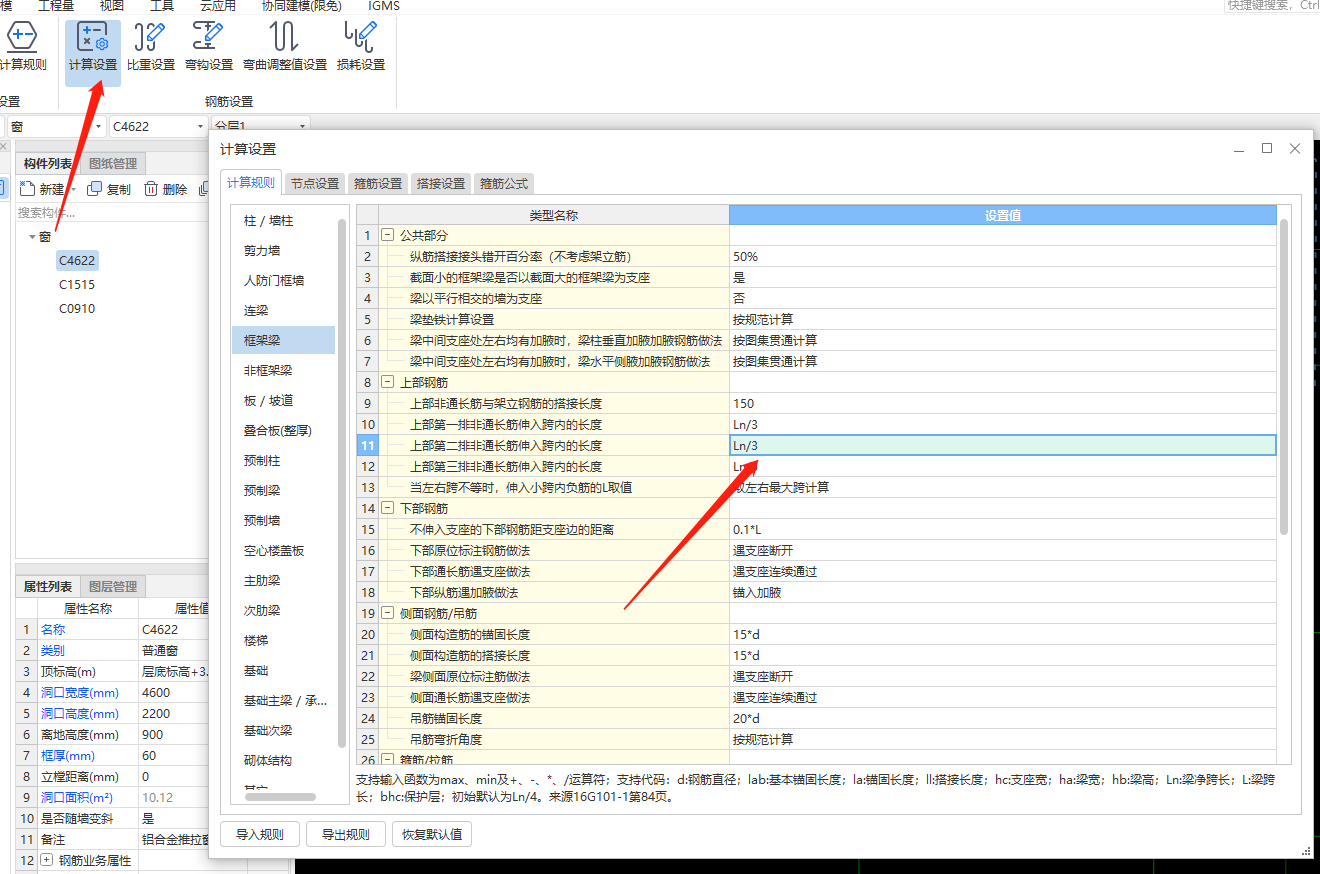Open 弯曲调整值设置 tool
Viewport: 1320px width, 874px height.
pyautogui.click(x=284, y=47)
